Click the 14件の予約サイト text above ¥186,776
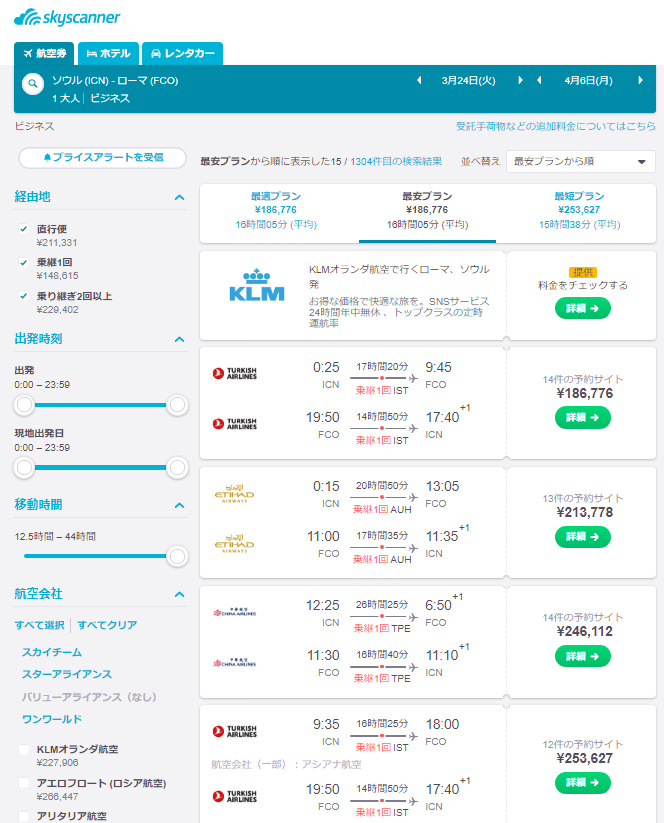 coord(583,379)
